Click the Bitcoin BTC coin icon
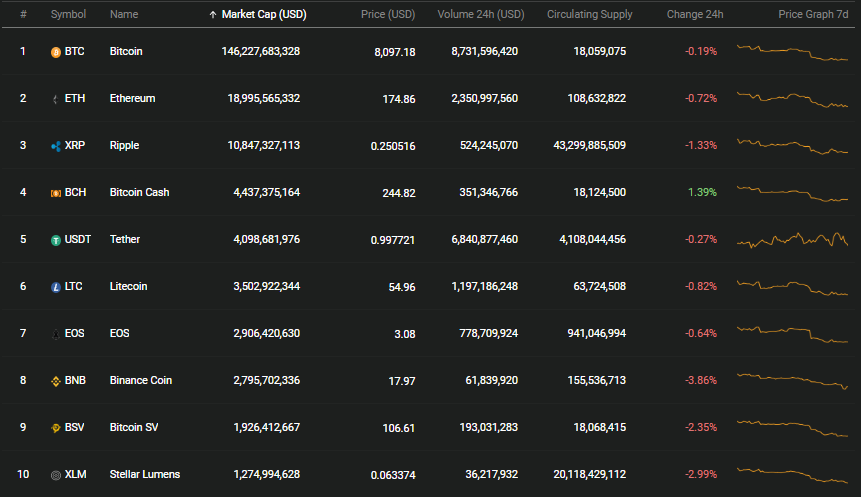Screen dimensions: 861x497 (x=55, y=52)
